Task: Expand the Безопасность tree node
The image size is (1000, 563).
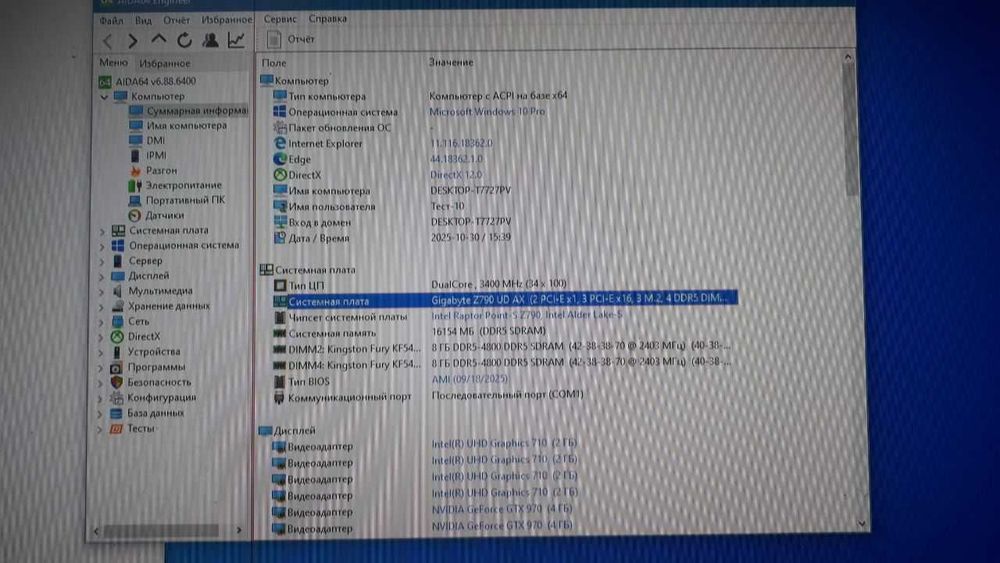Action: (x=101, y=384)
